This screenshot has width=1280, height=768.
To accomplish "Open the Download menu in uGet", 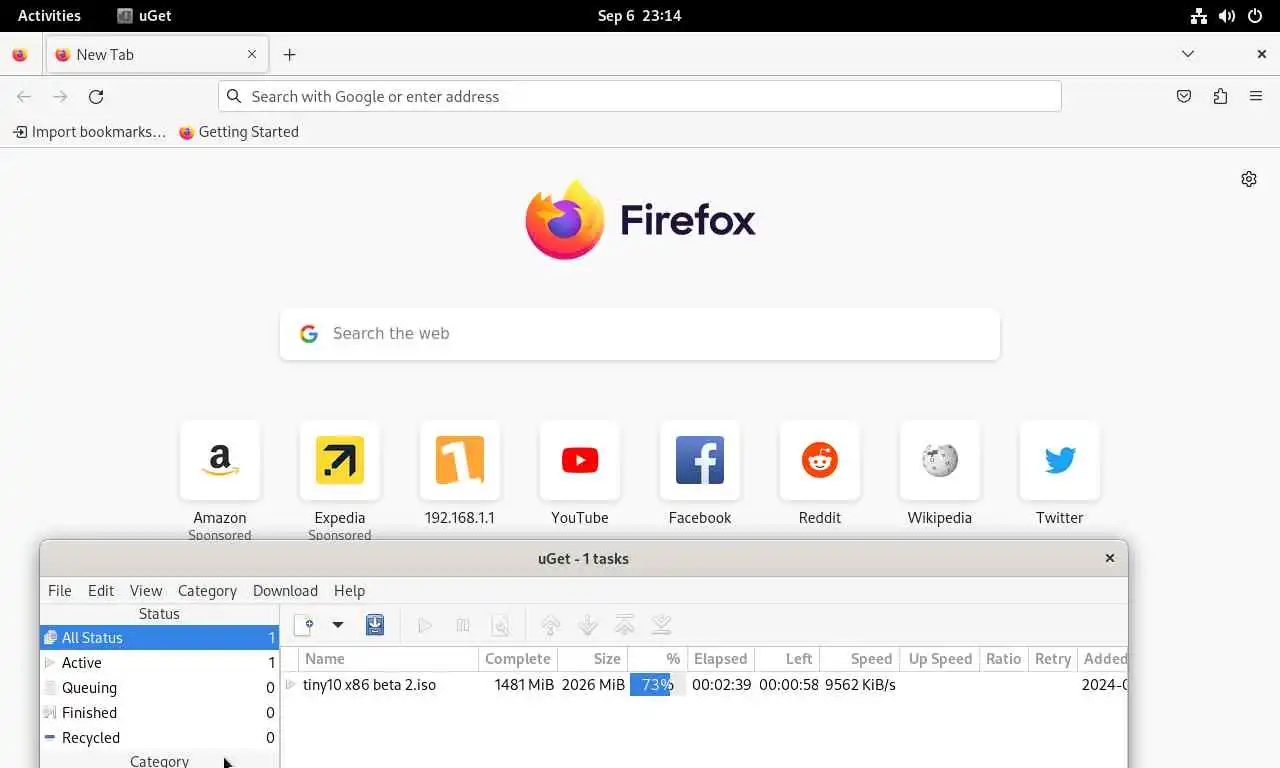I will point(285,590).
